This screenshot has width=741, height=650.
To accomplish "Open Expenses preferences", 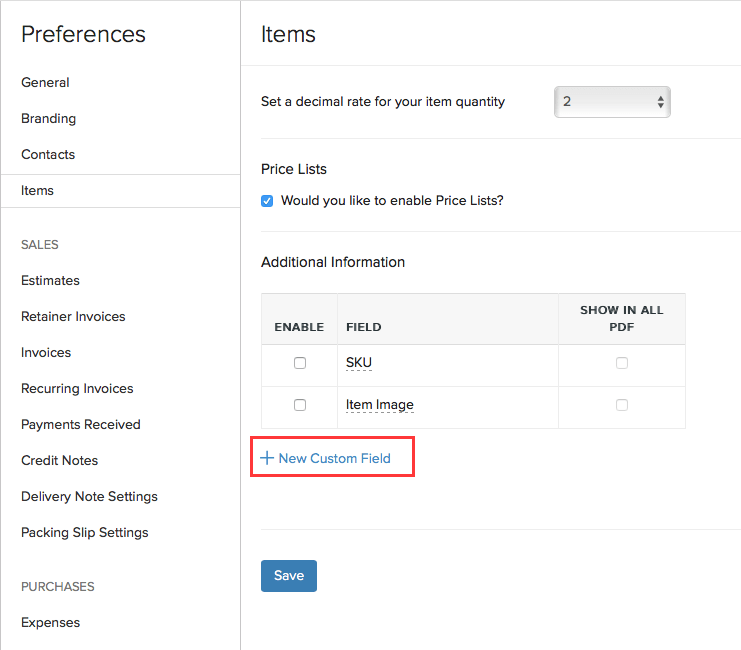I will tap(50, 622).
